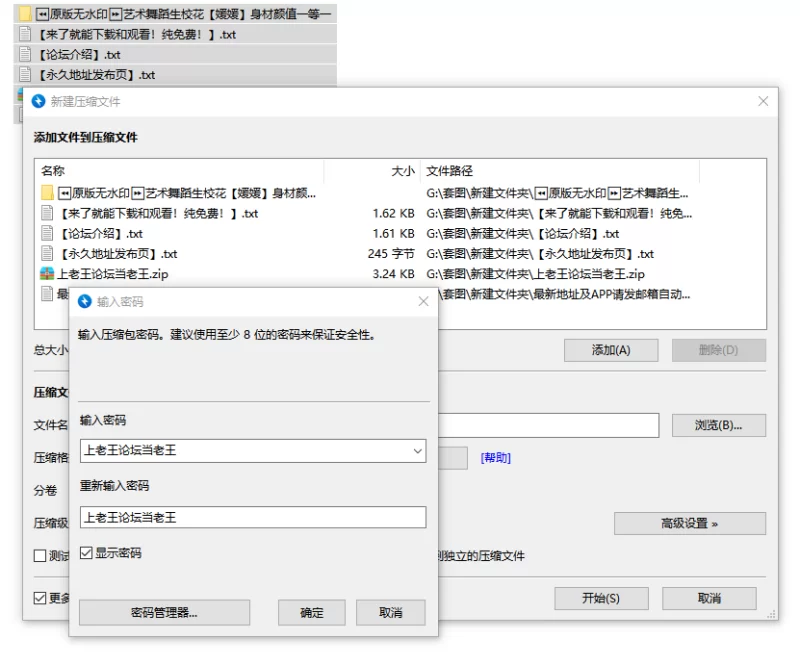Uncheck the 显示密码 checkbox
800x665 pixels.
tap(86, 553)
